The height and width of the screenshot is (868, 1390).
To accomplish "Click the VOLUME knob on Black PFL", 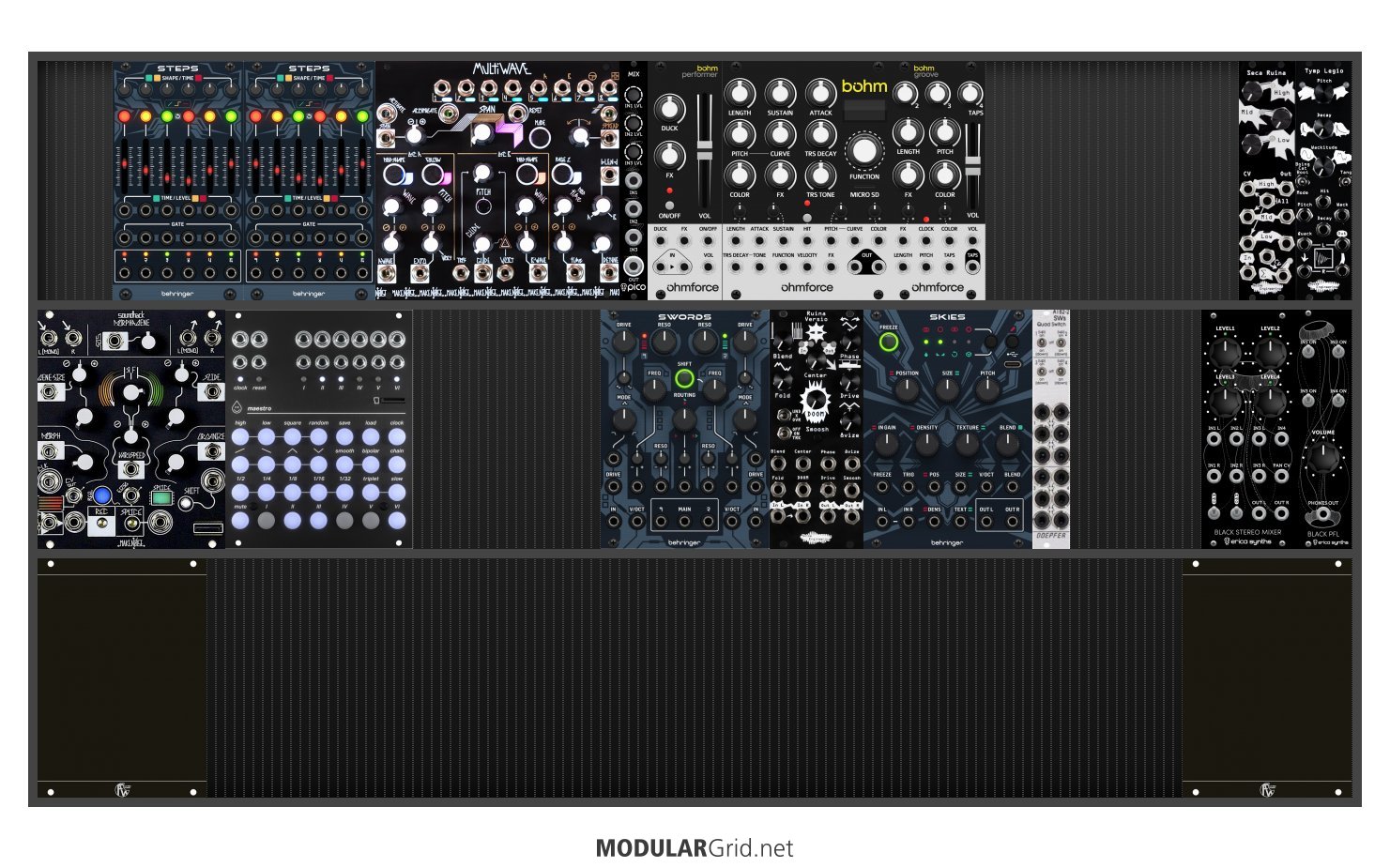I will pyautogui.click(x=1322, y=458).
